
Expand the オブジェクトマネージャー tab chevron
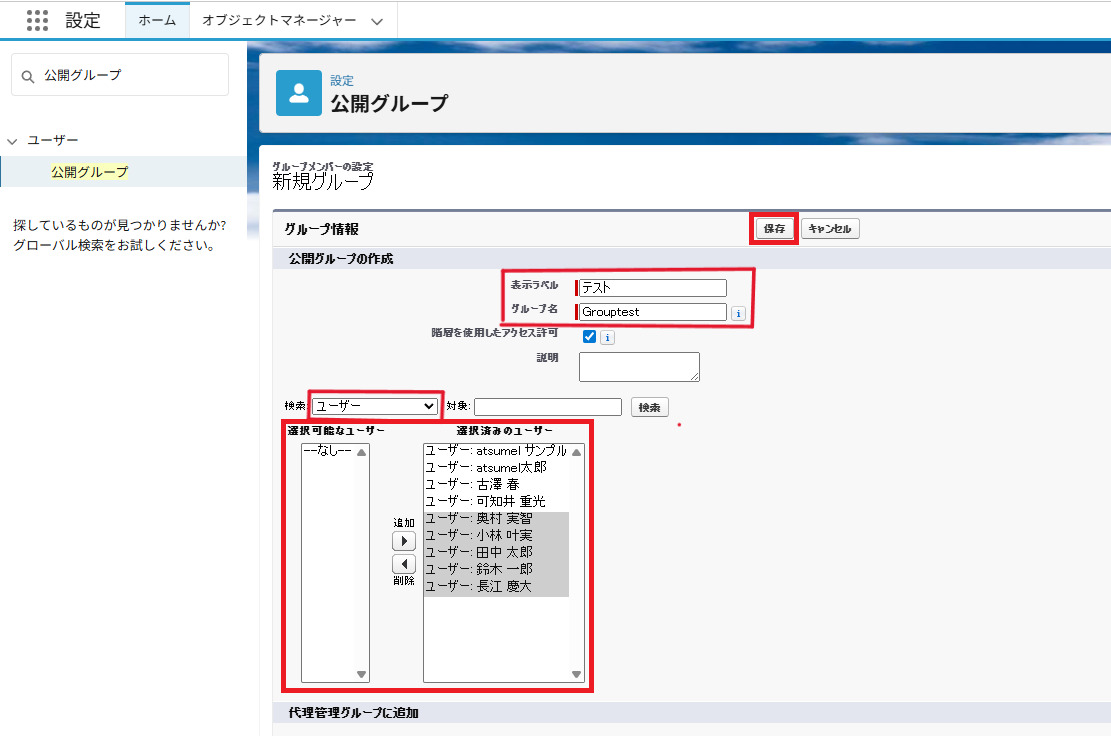point(376,21)
